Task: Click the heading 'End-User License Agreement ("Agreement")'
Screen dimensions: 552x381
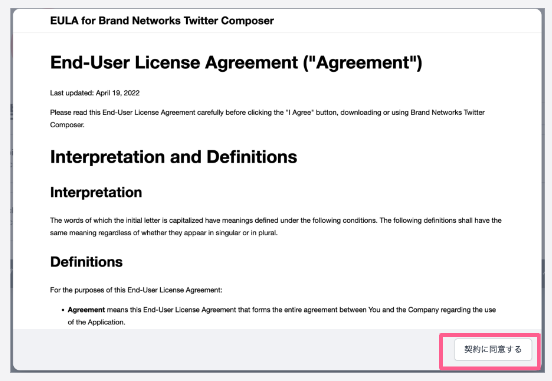Action: pyautogui.click(x=236, y=63)
